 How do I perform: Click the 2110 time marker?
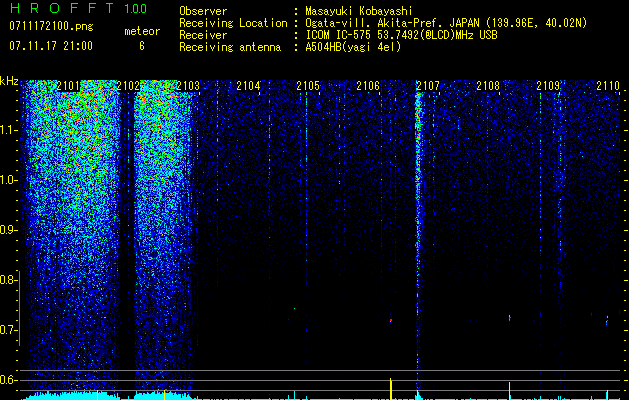point(608,86)
